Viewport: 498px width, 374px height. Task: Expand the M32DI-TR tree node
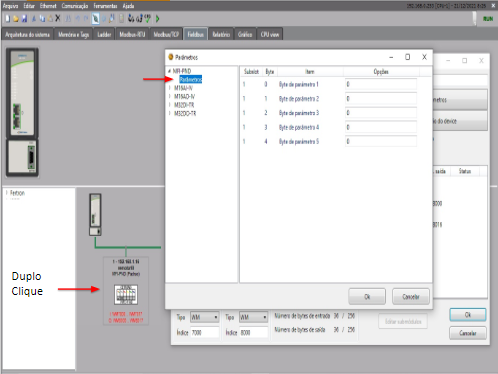click(170, 105)
